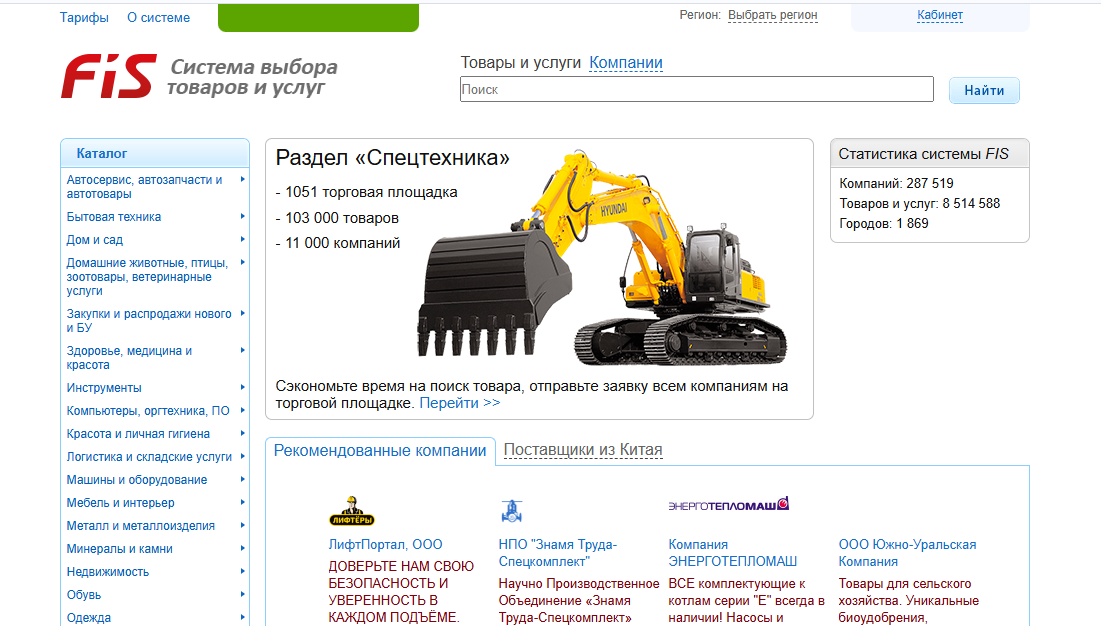Open the Одежда category
This screenshot has width=1101, height=626.
[x=88, y=618]
